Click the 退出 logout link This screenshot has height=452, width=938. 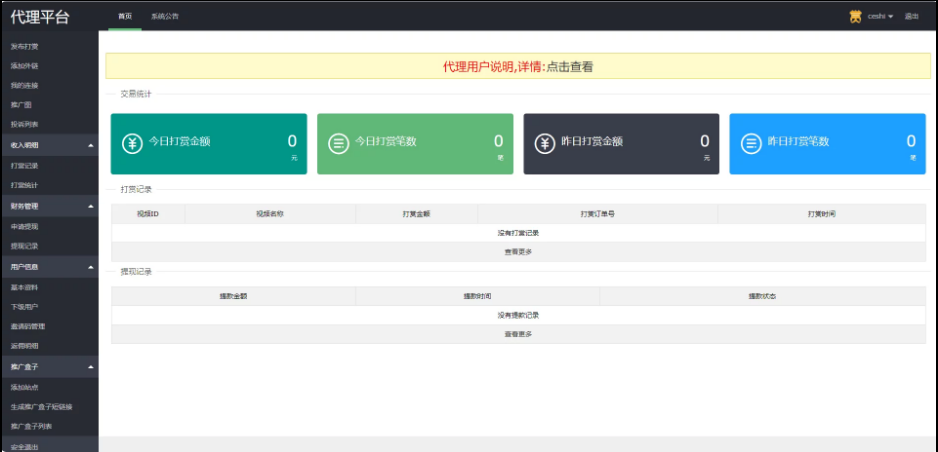pos(911,16)
